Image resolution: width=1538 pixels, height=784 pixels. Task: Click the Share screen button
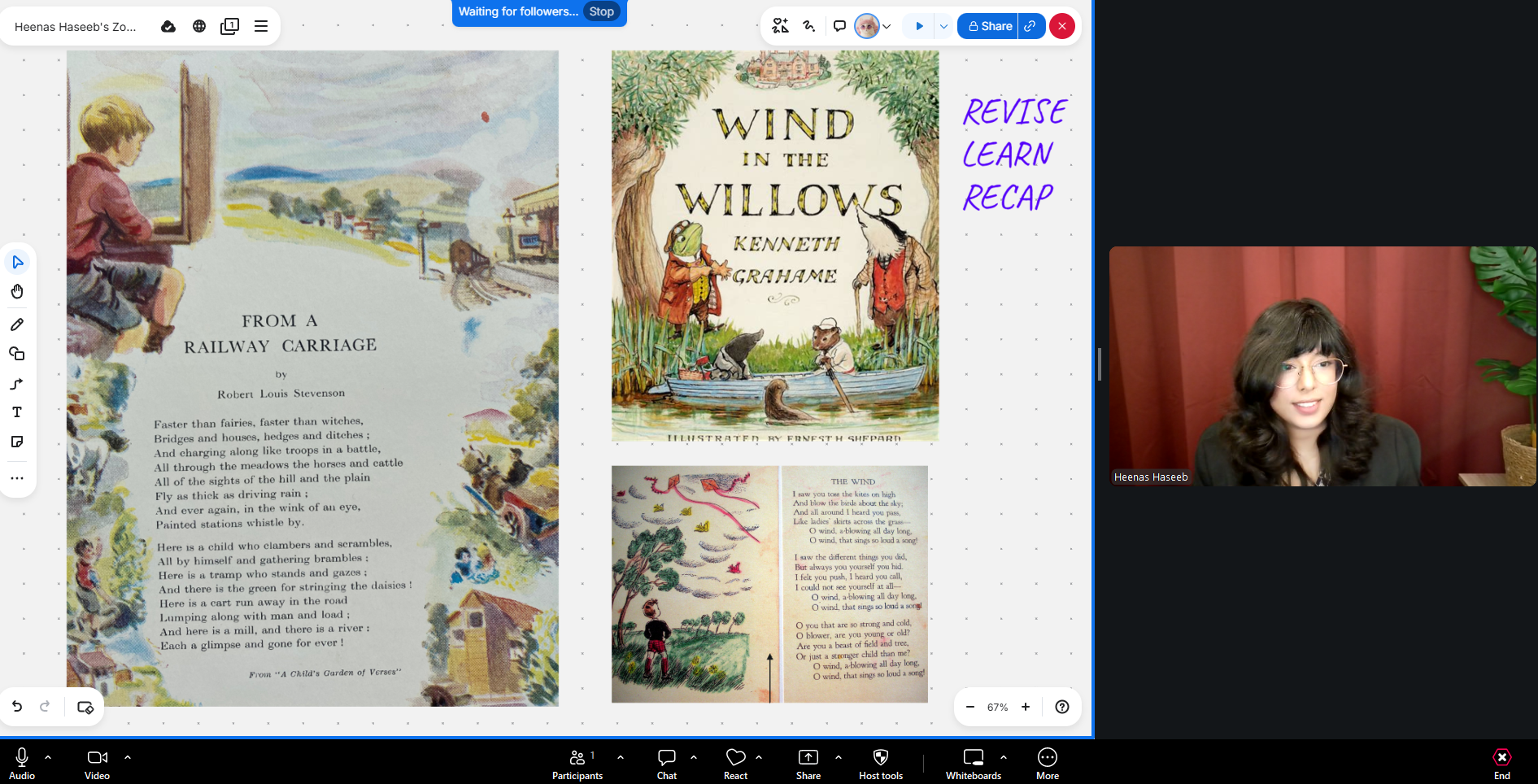(808, 764)
